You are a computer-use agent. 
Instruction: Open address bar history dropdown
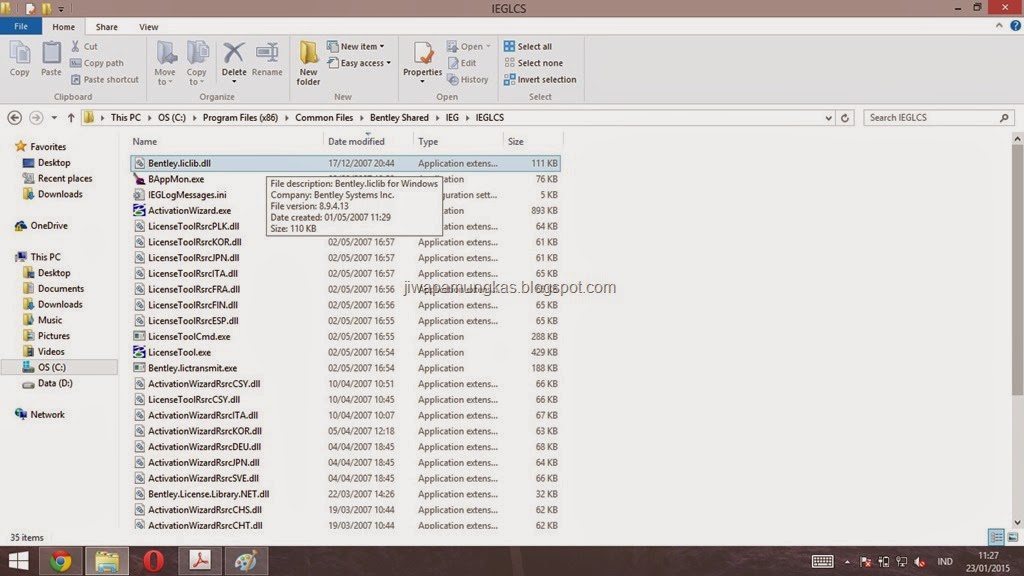pos(828,118)
